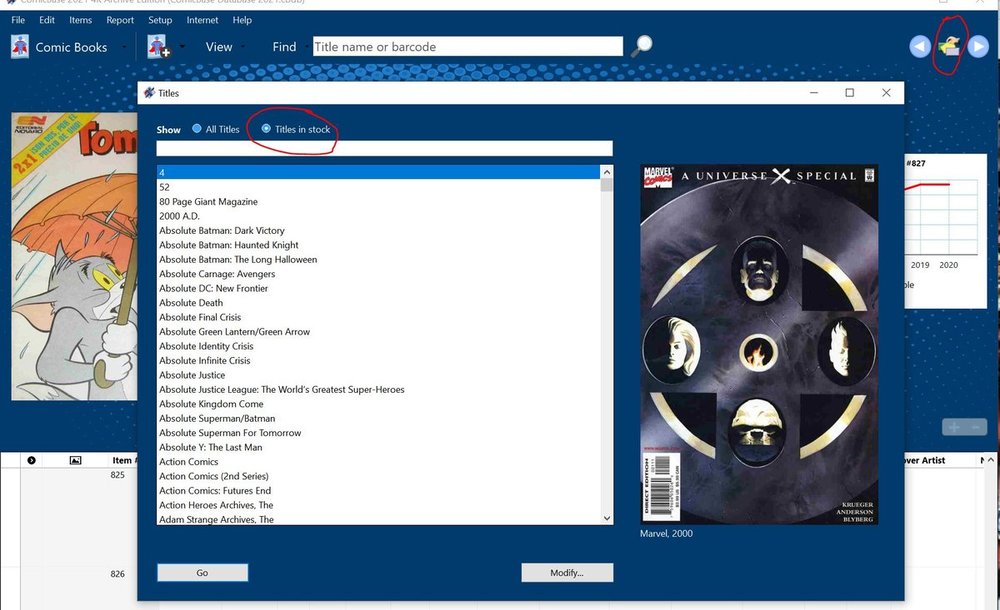Viewport: 1000px width, 610px height.
Task: Select the All Titles radio button
Action: (x=197, y=129)
